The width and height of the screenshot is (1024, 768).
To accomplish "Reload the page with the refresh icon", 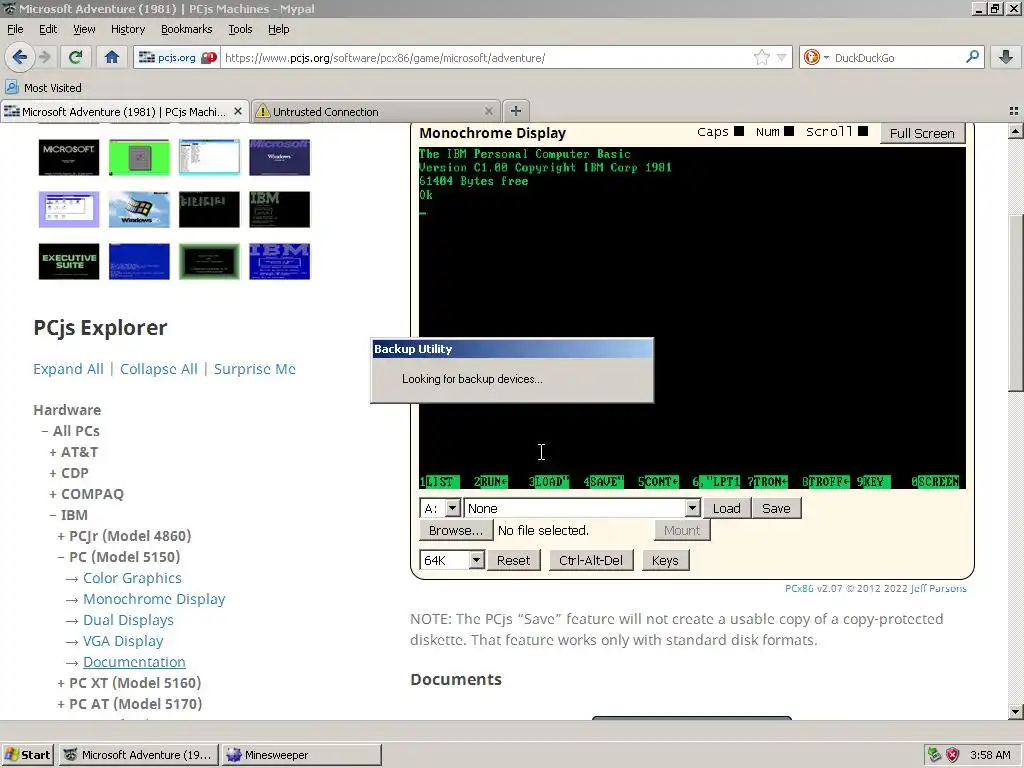I will pos(76,57).
